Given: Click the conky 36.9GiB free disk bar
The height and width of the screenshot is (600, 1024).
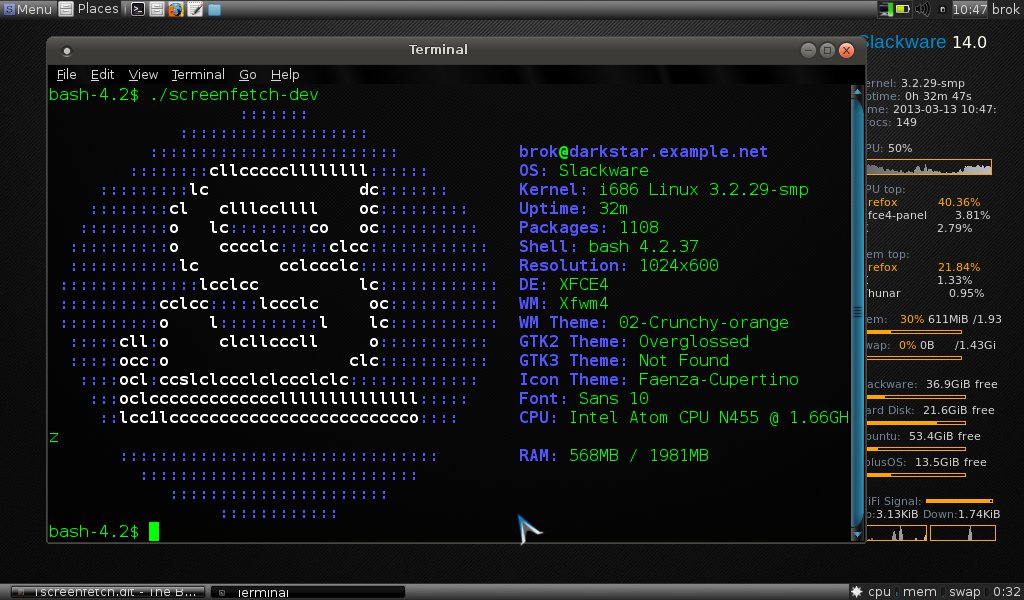Looking at the screenshot, I should click(916, 396).
